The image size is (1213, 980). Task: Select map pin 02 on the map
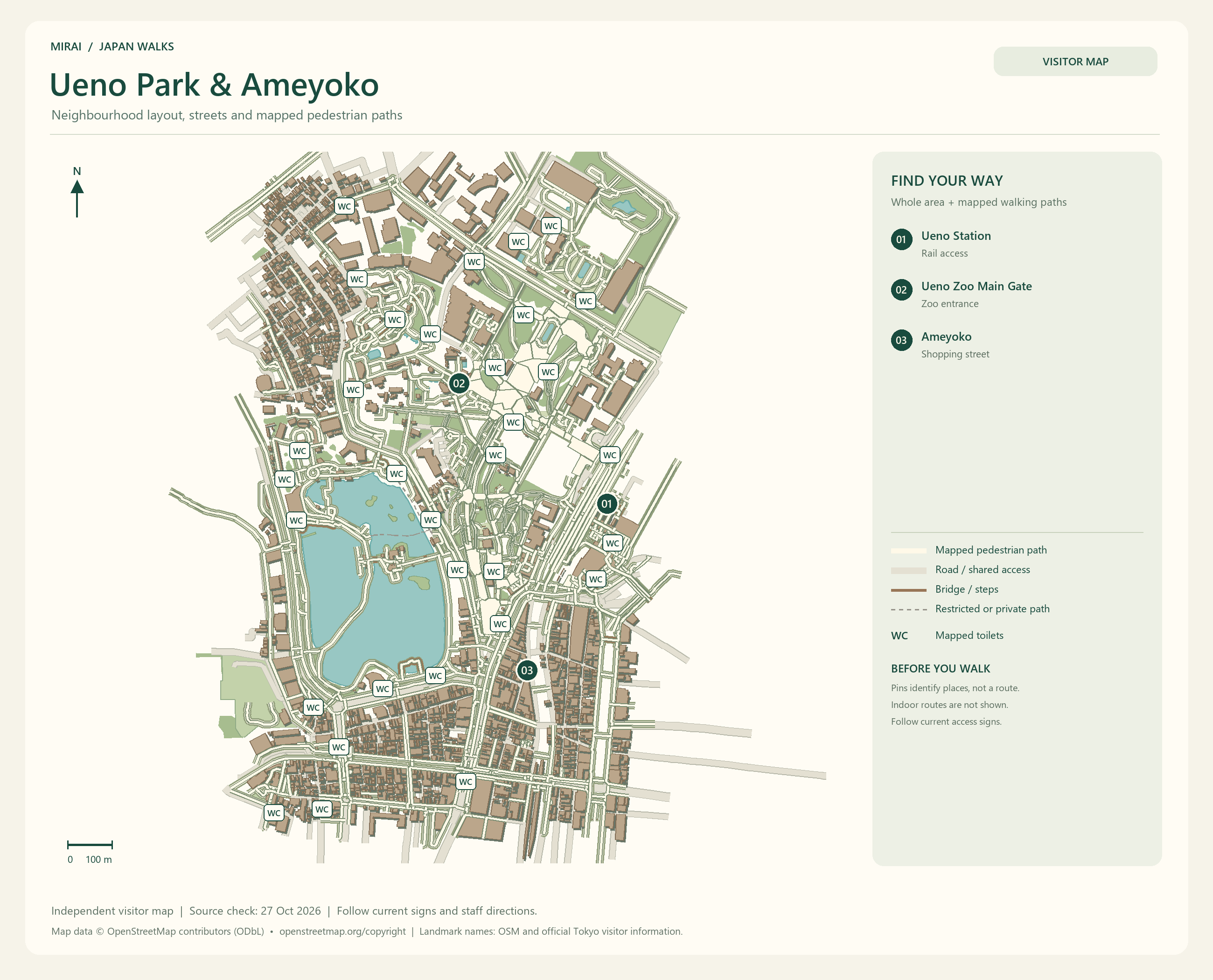coord(459,383)
